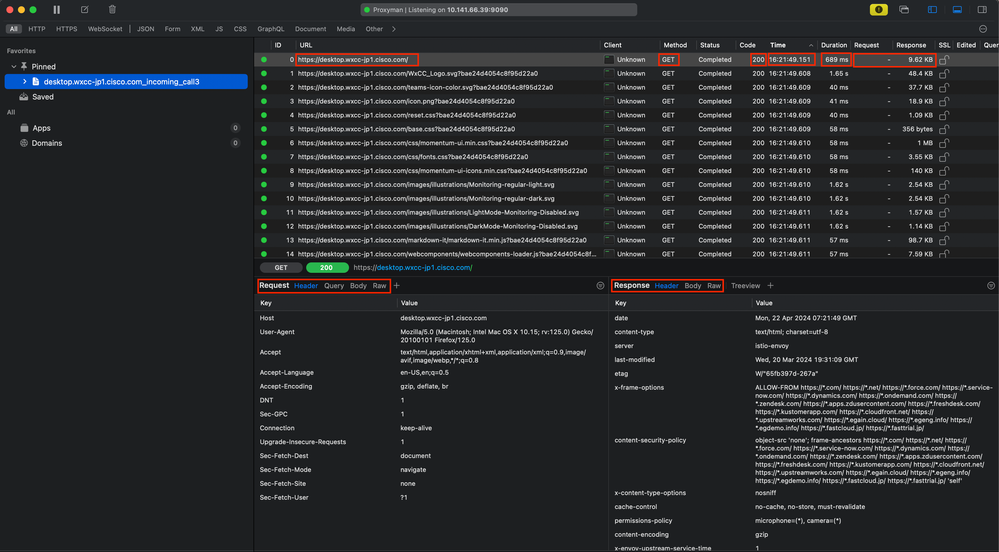Screen dimensions: 999x552
Task: Select the content-security-policy response header key
Action: pos(650,440)
